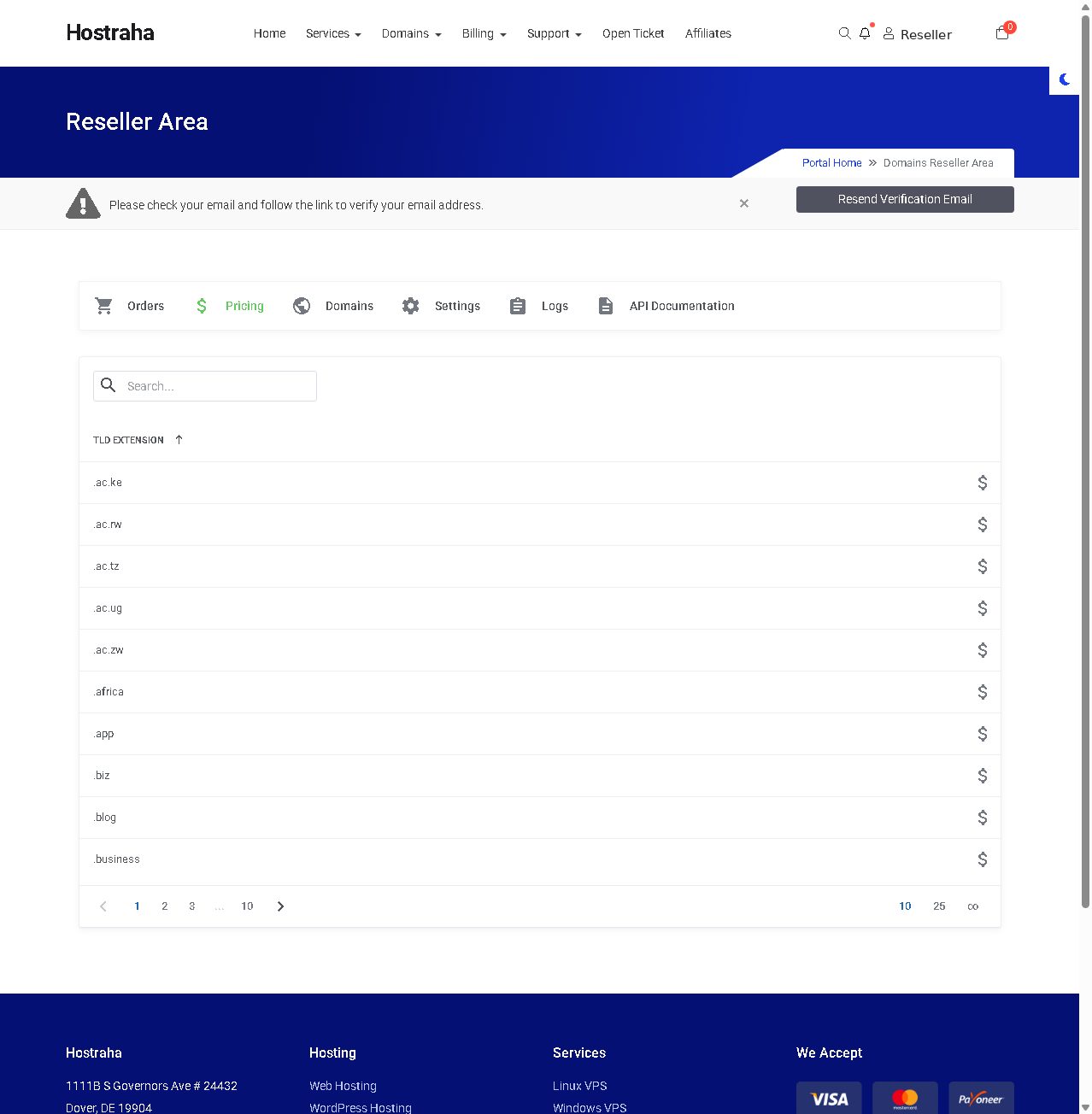1092x1114 pixels.
Task: Go to pagination page 2
Action: pyautogui.click(x=165, y=906)
